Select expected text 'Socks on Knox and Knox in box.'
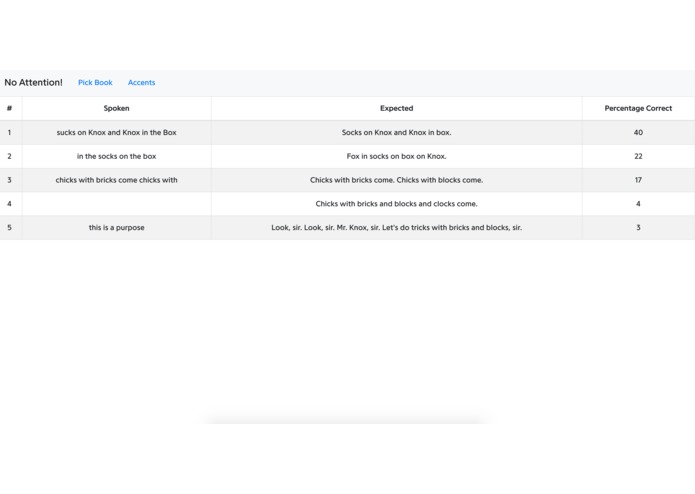Viewport: 695px width, 494px height. point(397,132)
